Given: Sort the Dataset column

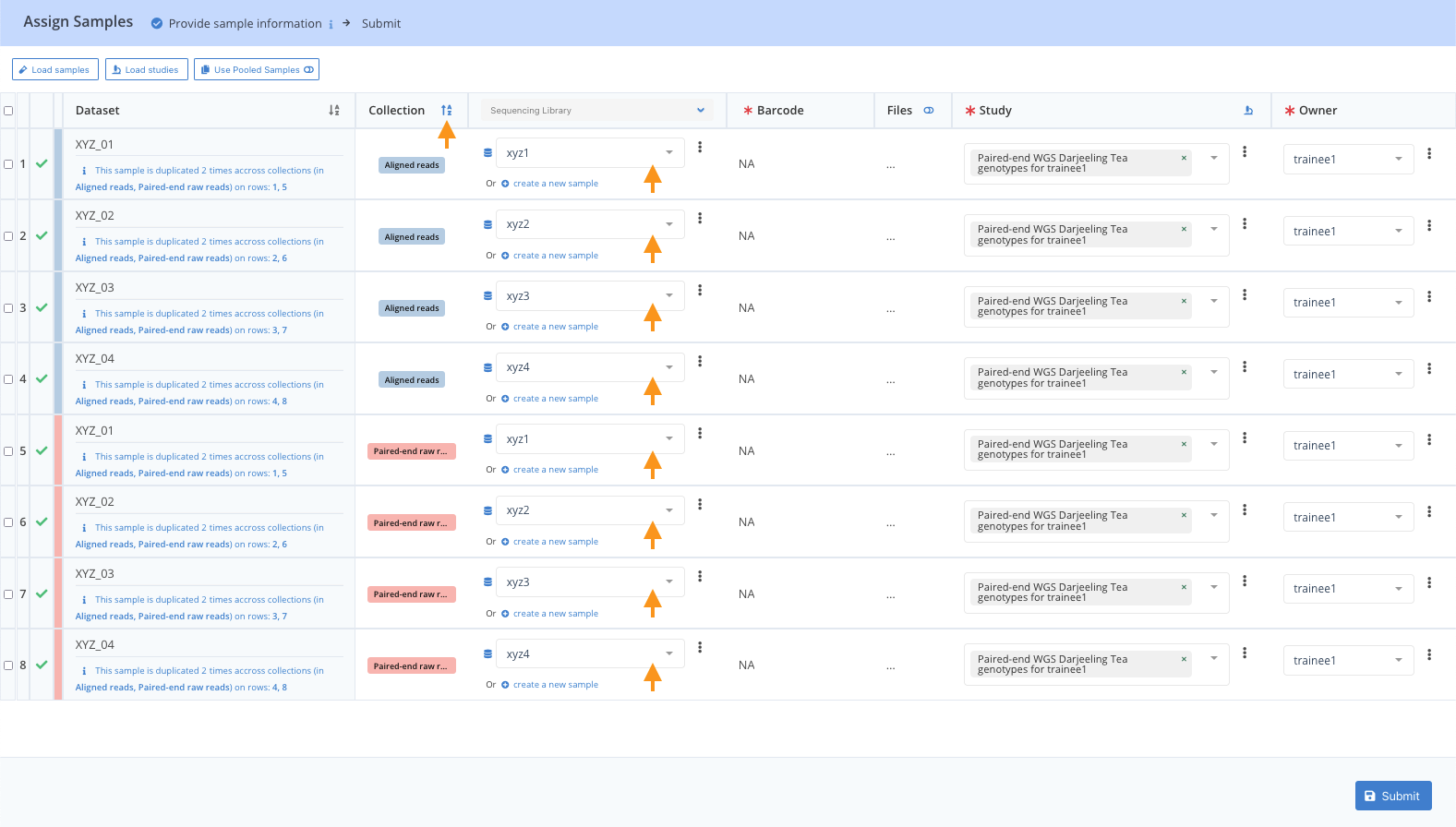Looking at the screenshot, I should (334, 111).
